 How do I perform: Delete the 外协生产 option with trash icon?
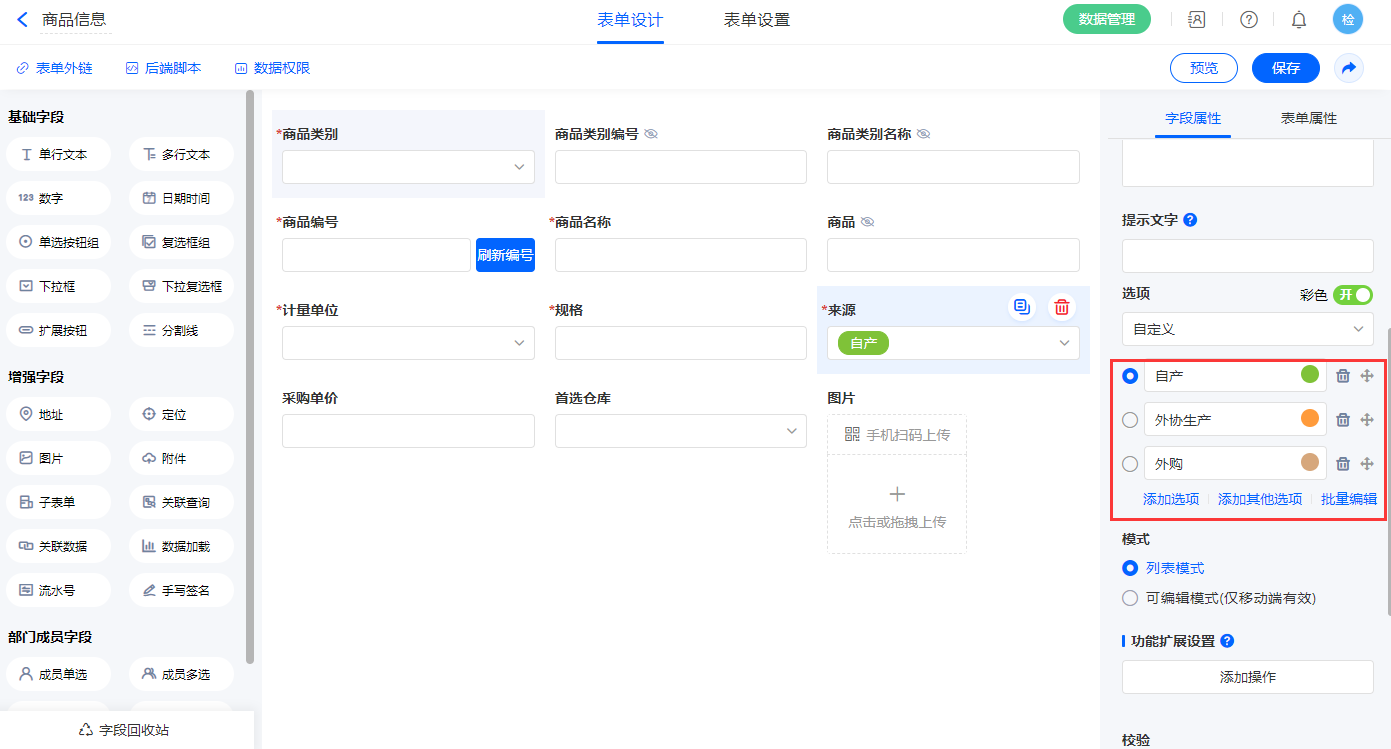click(1343, 420)
